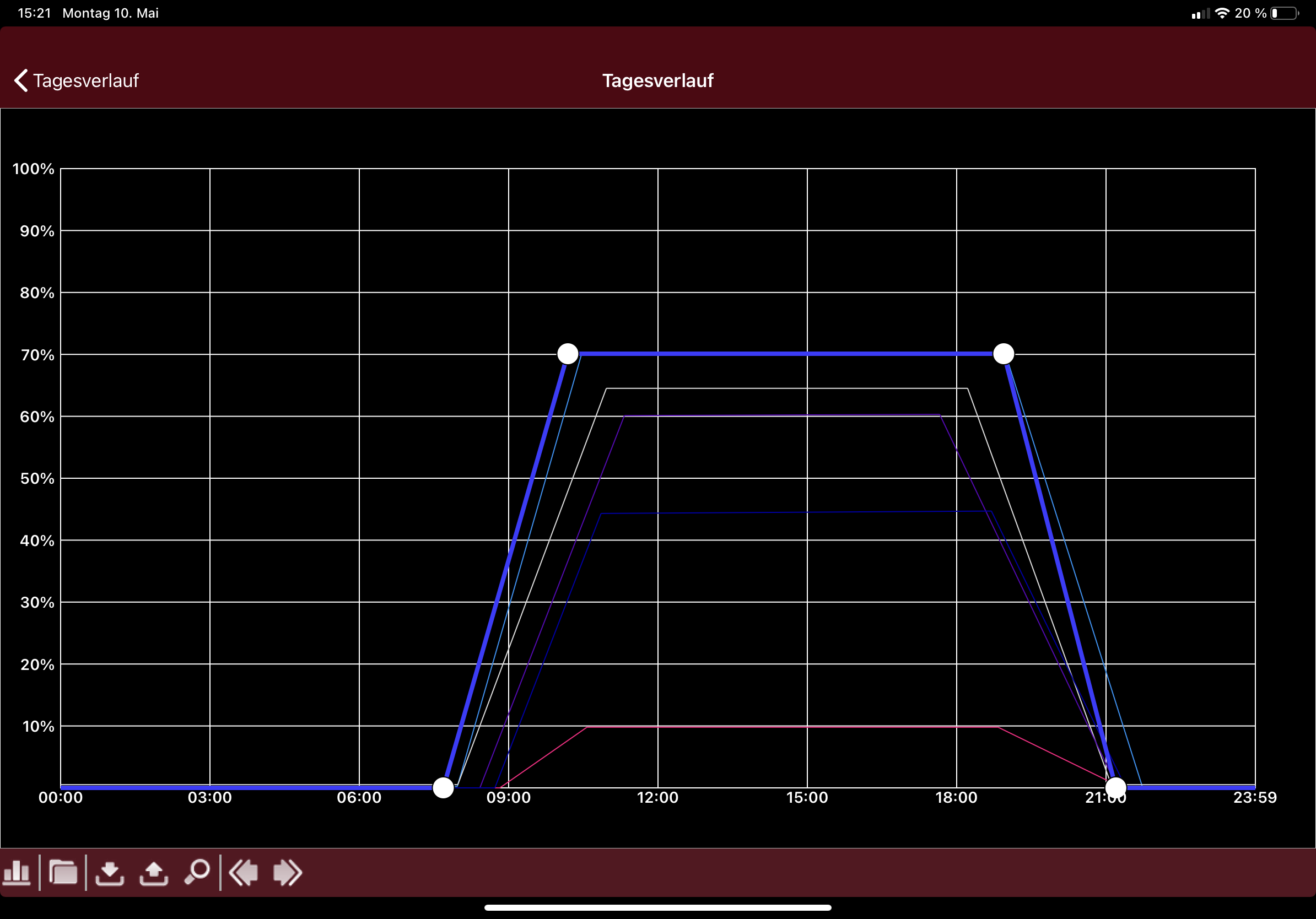This screenshot has width=1316, height=919.
Task: Select the curve point at 21:00
Action: [x=1115, y=788]
